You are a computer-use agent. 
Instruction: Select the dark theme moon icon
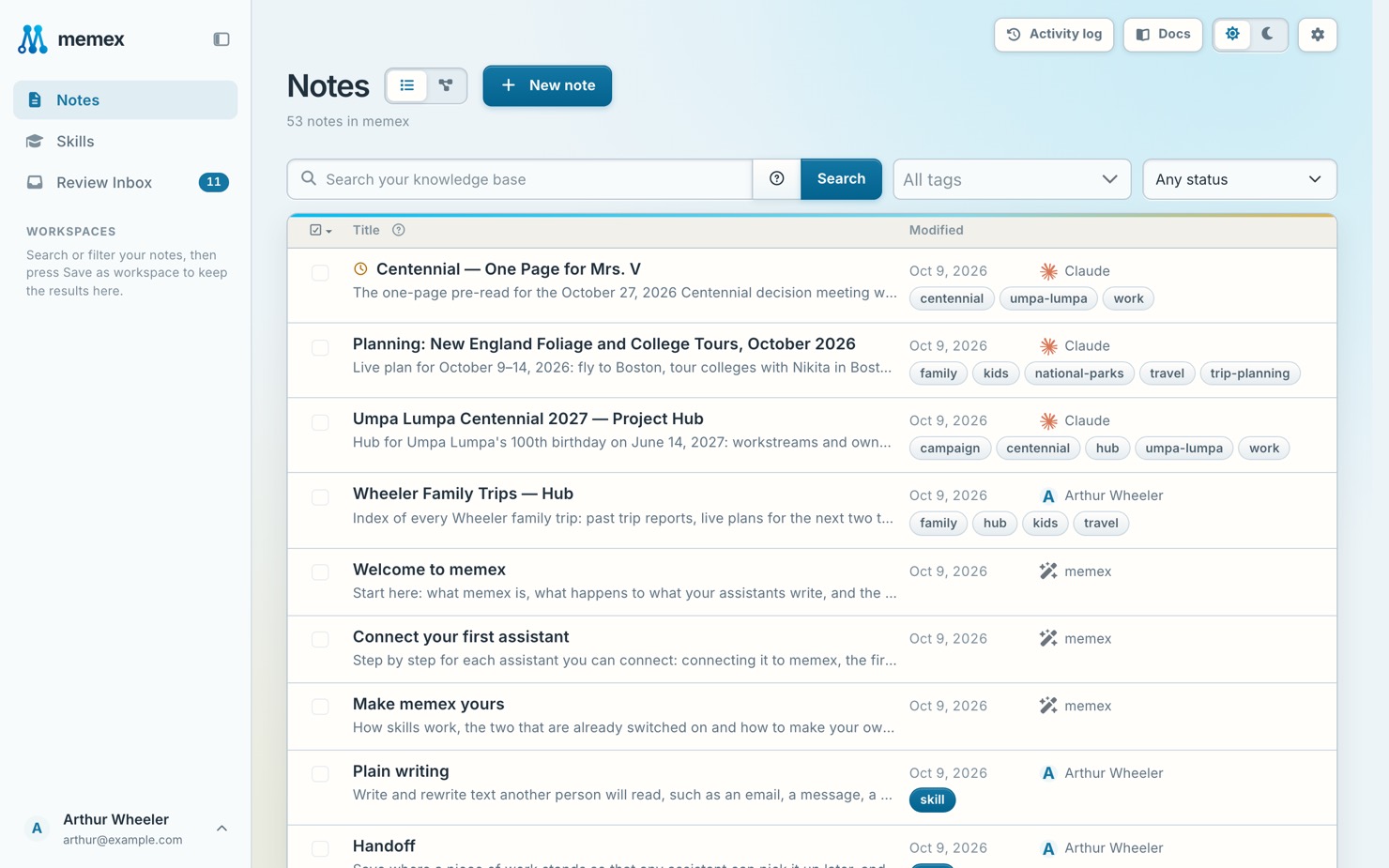pos(1268,35)
